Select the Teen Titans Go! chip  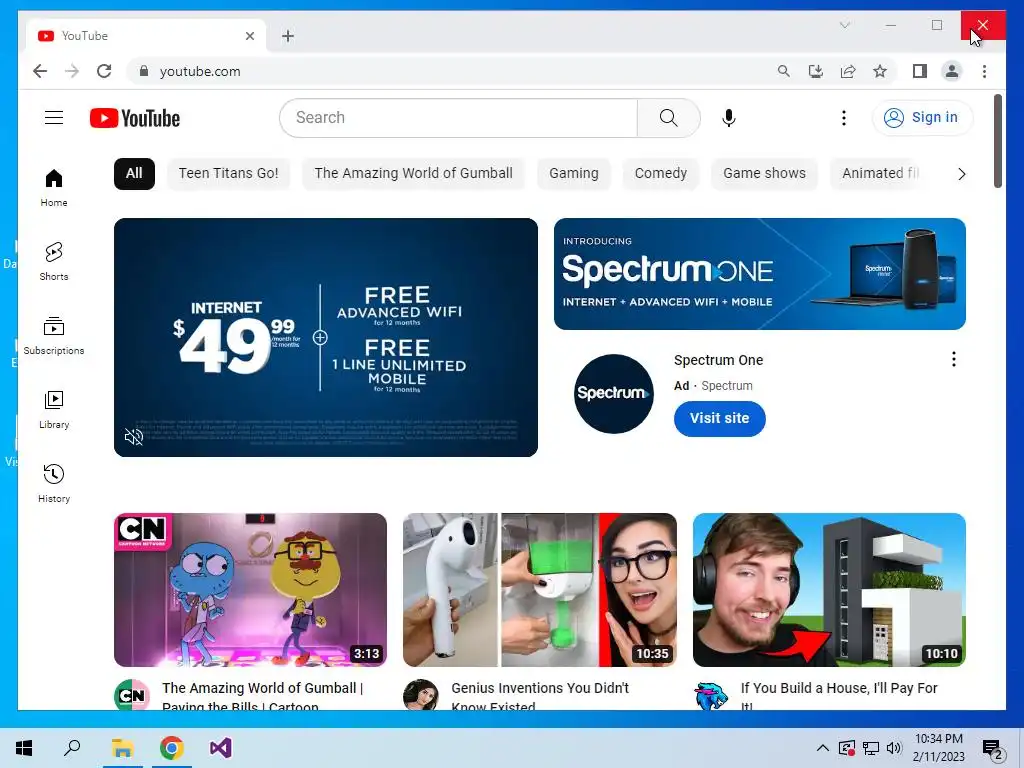229,174
